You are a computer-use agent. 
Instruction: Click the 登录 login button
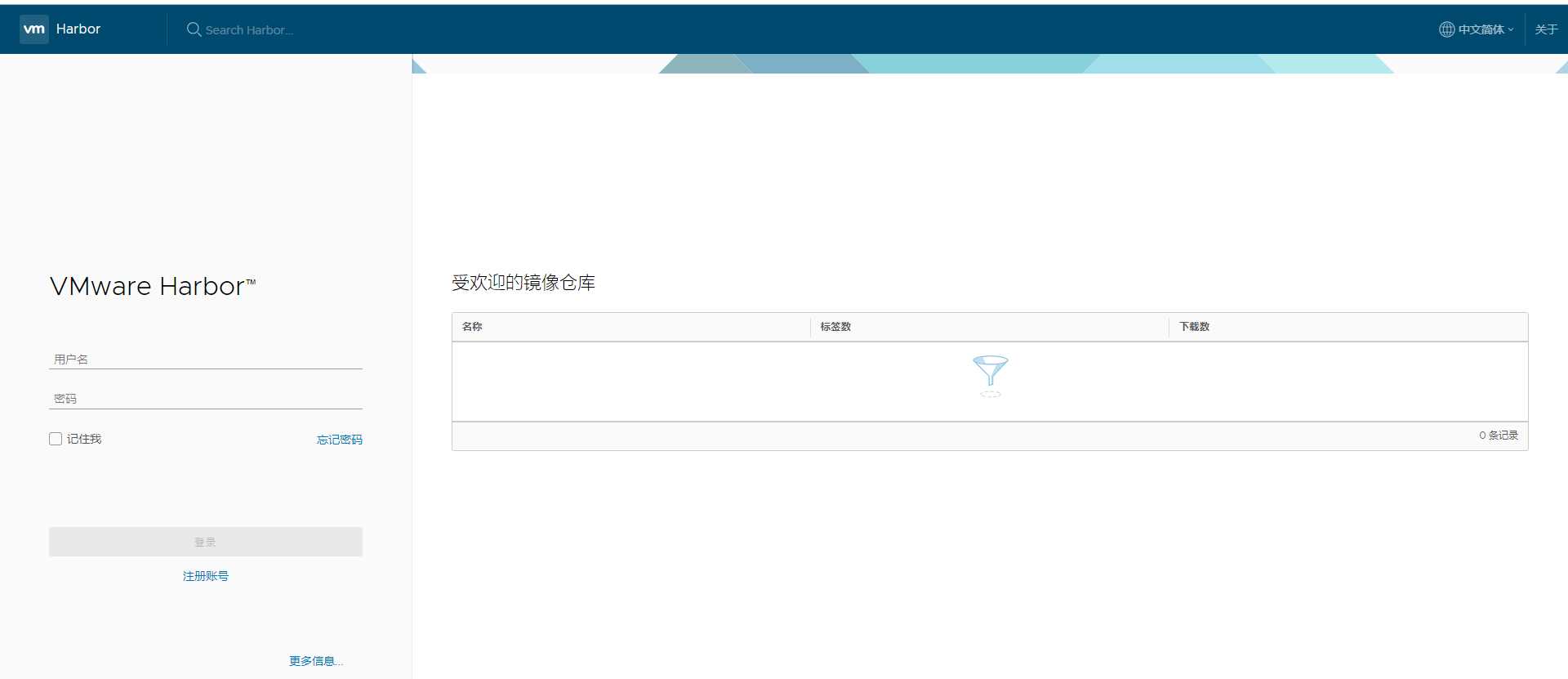click(206, 542)
